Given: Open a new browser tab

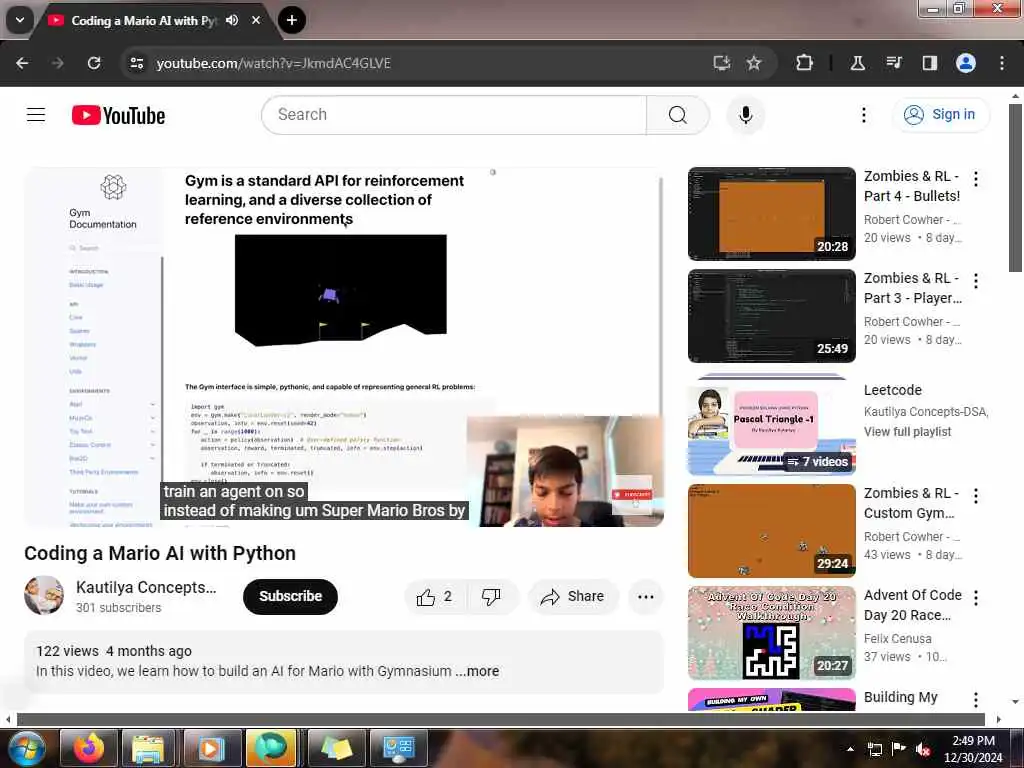Looking at the screenshot, I should [x=291, y=20].
